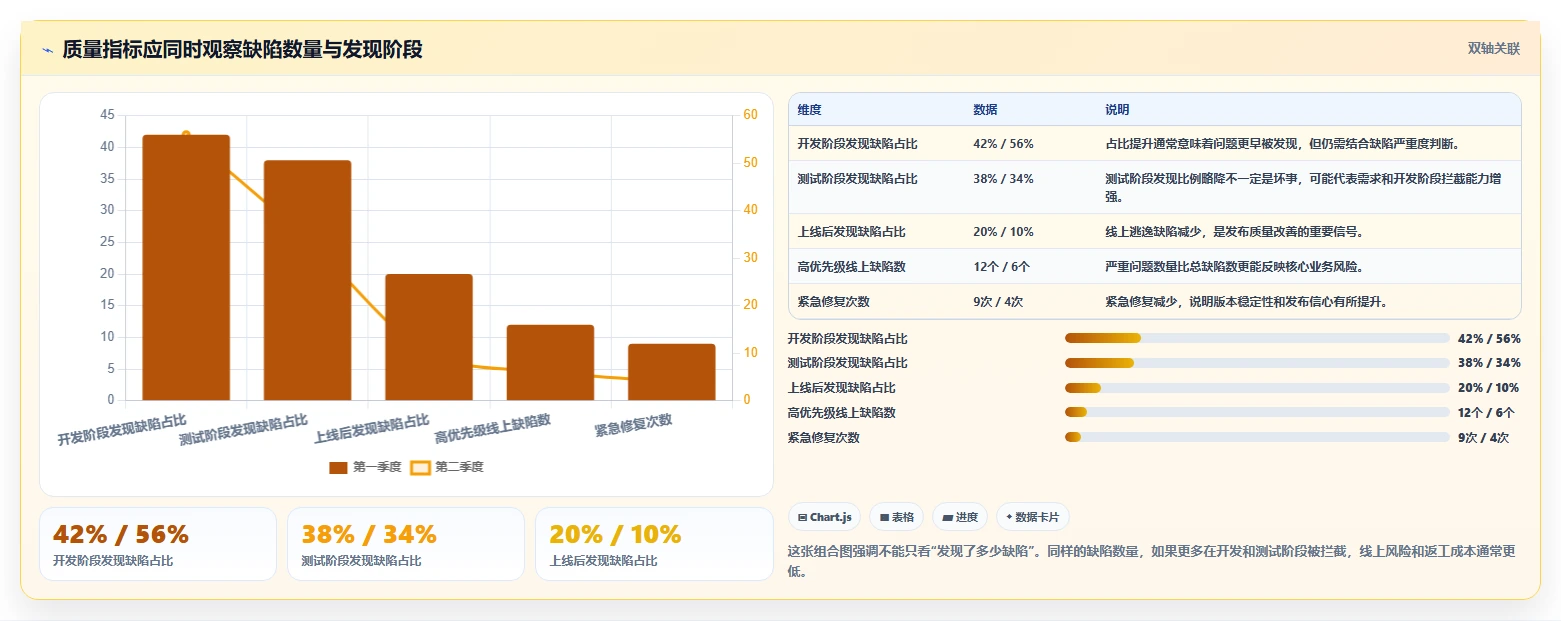Click 测试阶段发现缺陷占比 in the table's second row
This screenshot has width=1561, height=621.
pos(857,179)
